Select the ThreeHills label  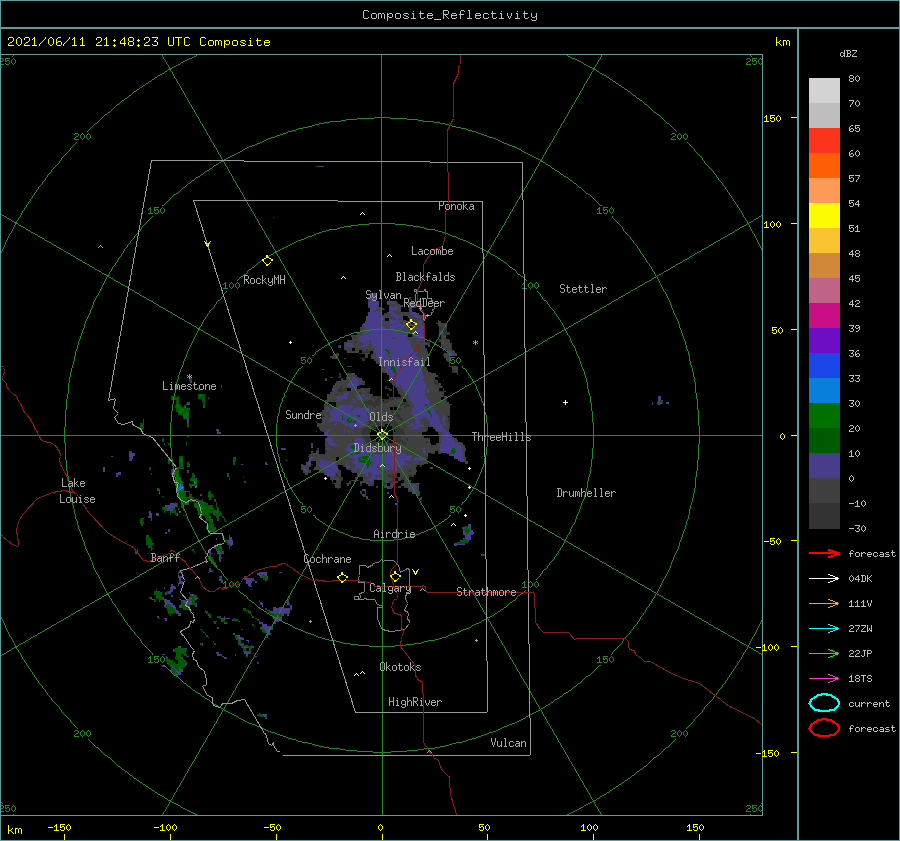coord(502,437)
